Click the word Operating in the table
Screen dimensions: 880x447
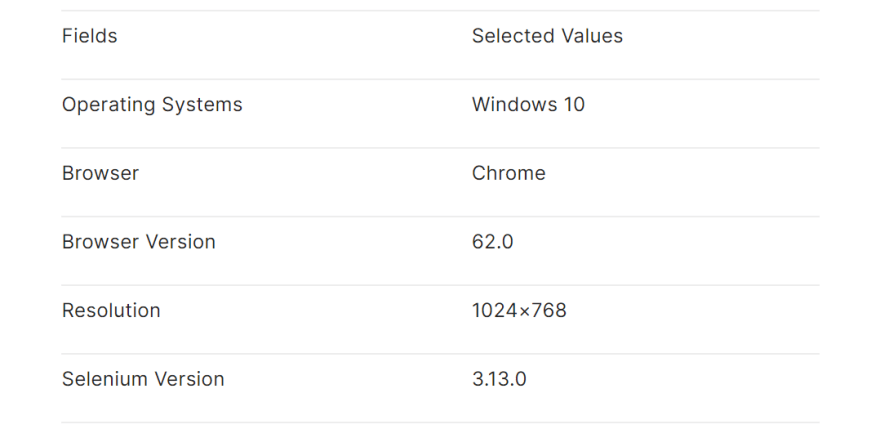click(x=108, y=105)
